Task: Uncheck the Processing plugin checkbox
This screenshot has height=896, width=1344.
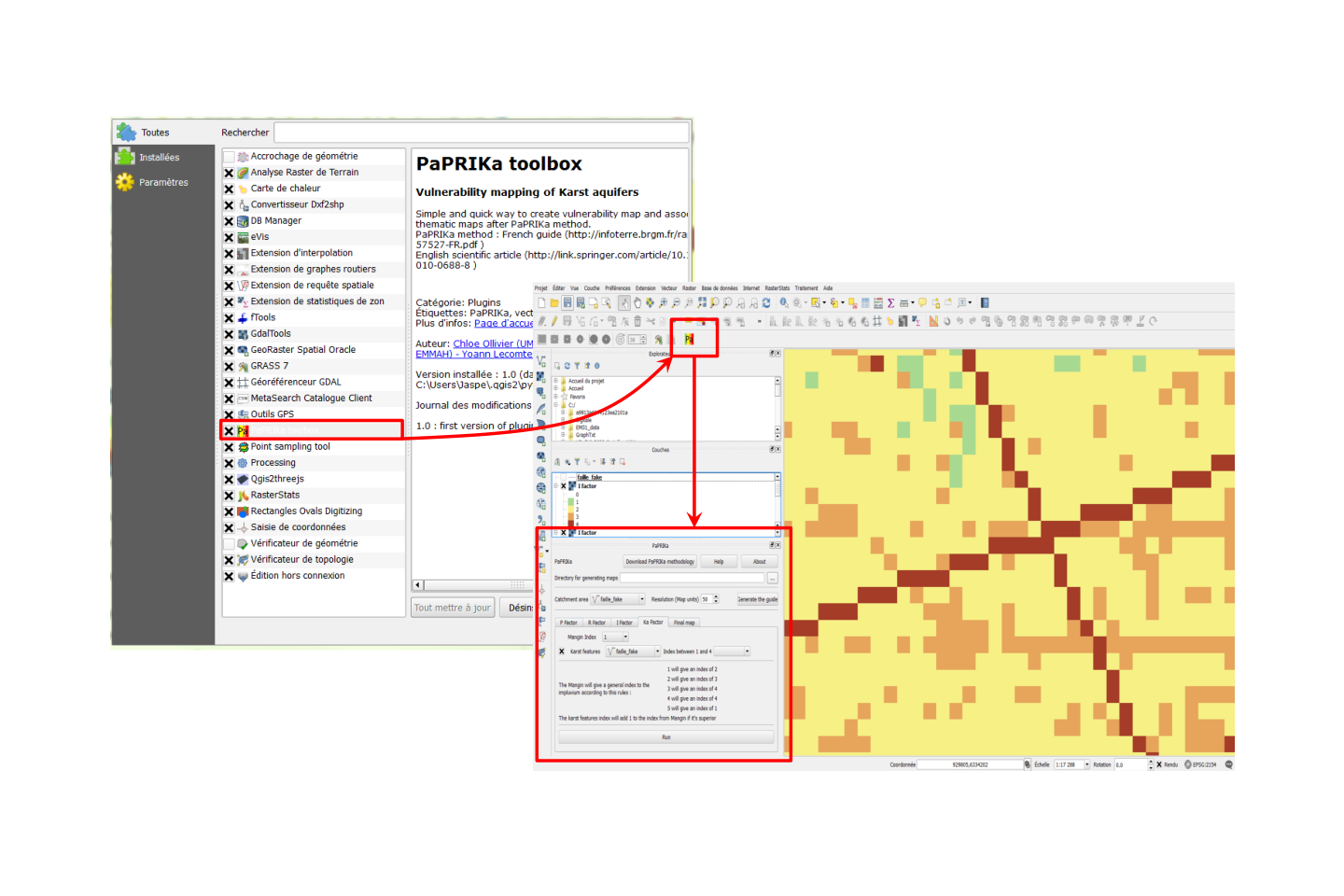Action: (x=229, y=463)
